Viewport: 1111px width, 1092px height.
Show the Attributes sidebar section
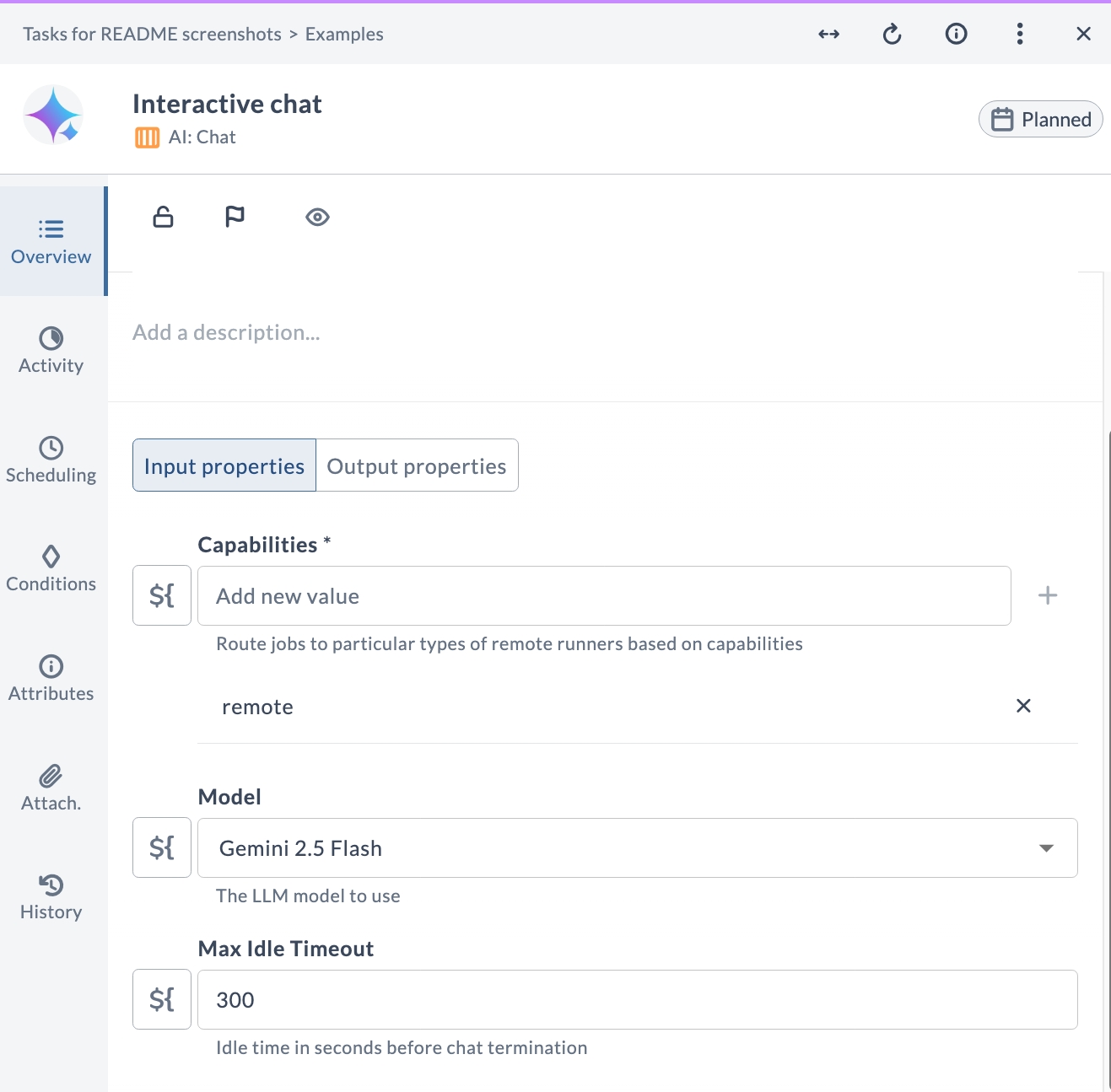click(51, 678)
